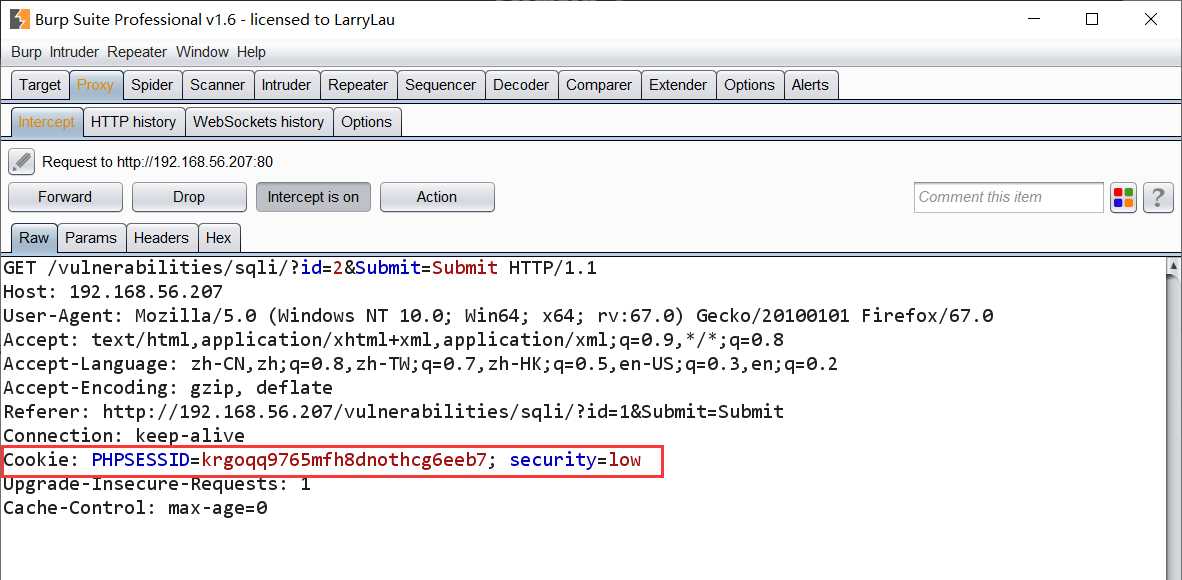This screenshot has width=1182, height=580.
Task: Minimize the Burp Suite window
Action: (x=1033, y=20)
